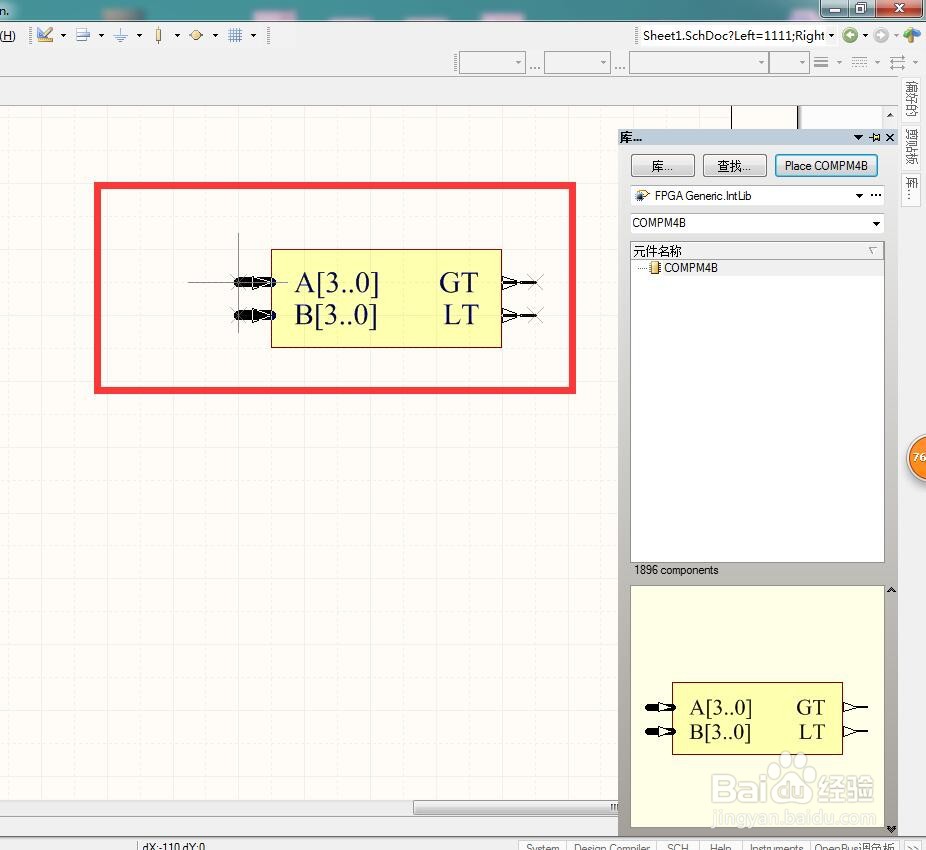
Task: Open the 剪贴板 side tab
Action: tap(912, 146)
